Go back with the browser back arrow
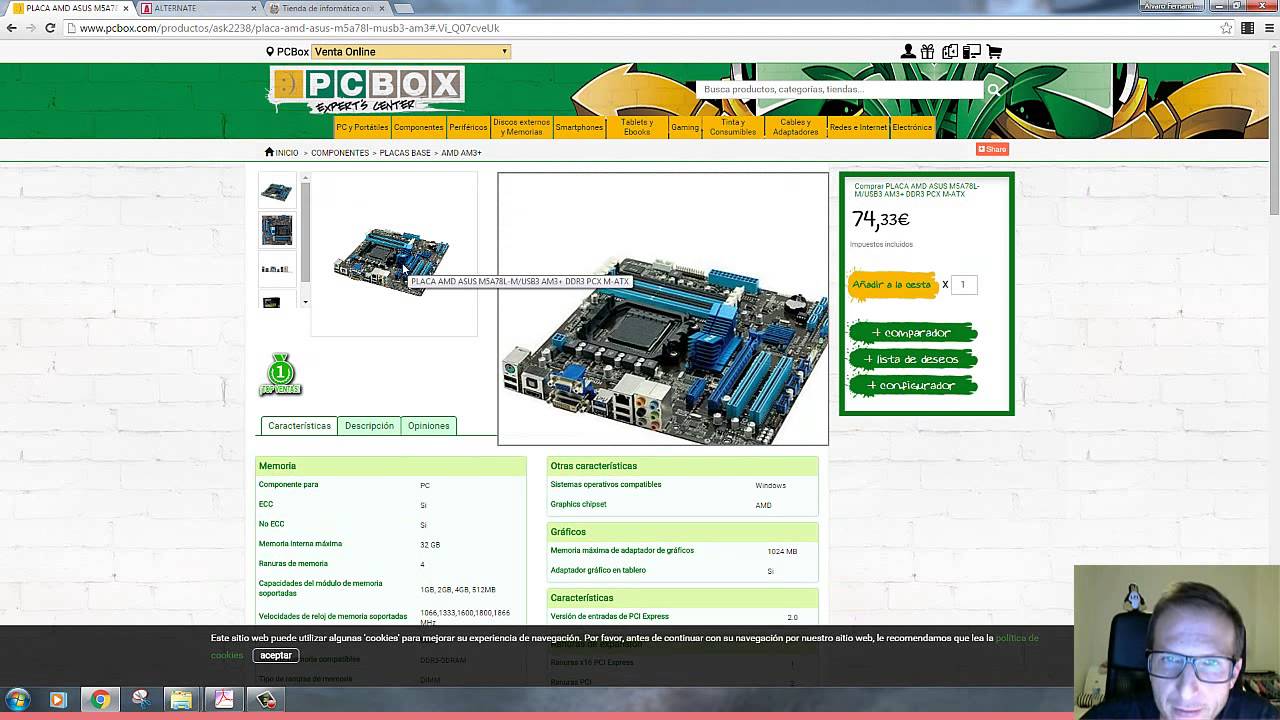Image resolution: width=1280 pixels, height=720 pixels. tap(11, 28)
